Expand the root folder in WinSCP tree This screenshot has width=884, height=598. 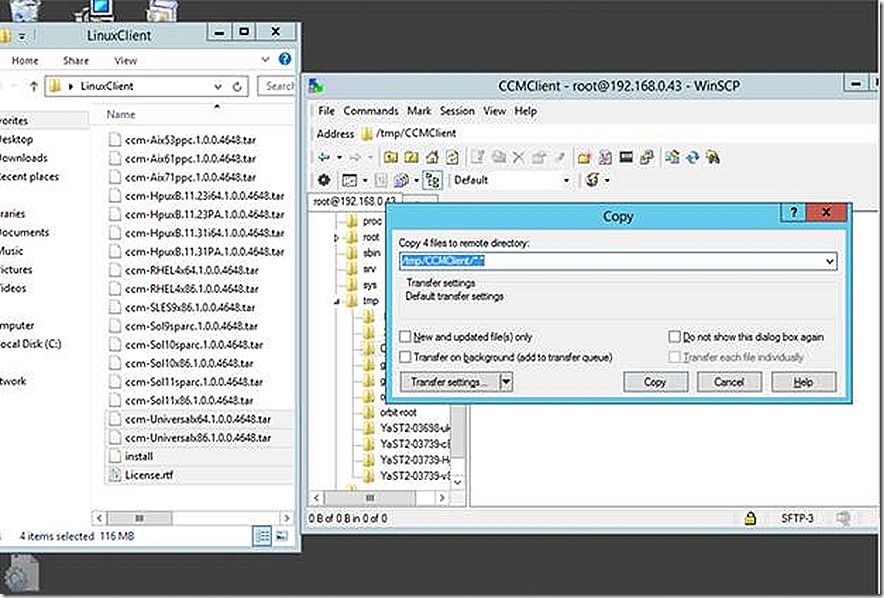click(x=336, y=238)
